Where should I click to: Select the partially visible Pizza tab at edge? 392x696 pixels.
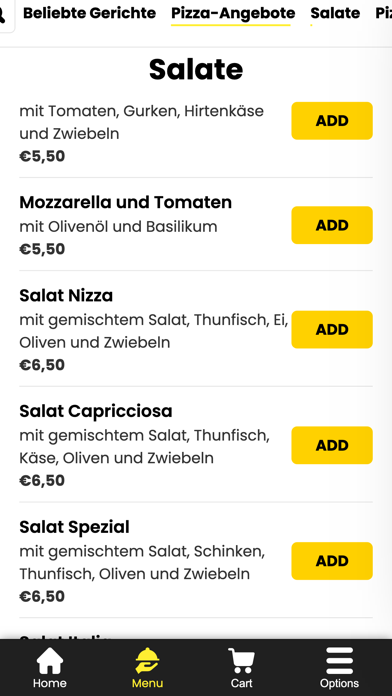tap(384, 13)
